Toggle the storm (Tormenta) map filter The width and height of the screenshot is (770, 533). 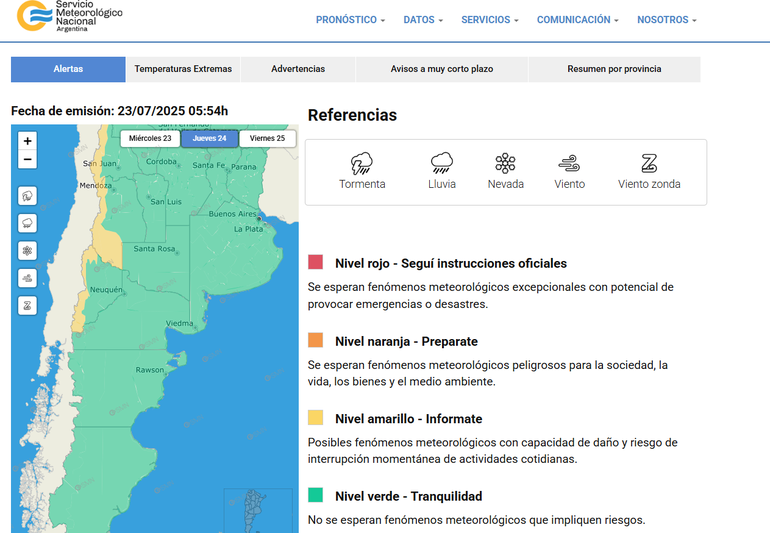pos(28,196)
